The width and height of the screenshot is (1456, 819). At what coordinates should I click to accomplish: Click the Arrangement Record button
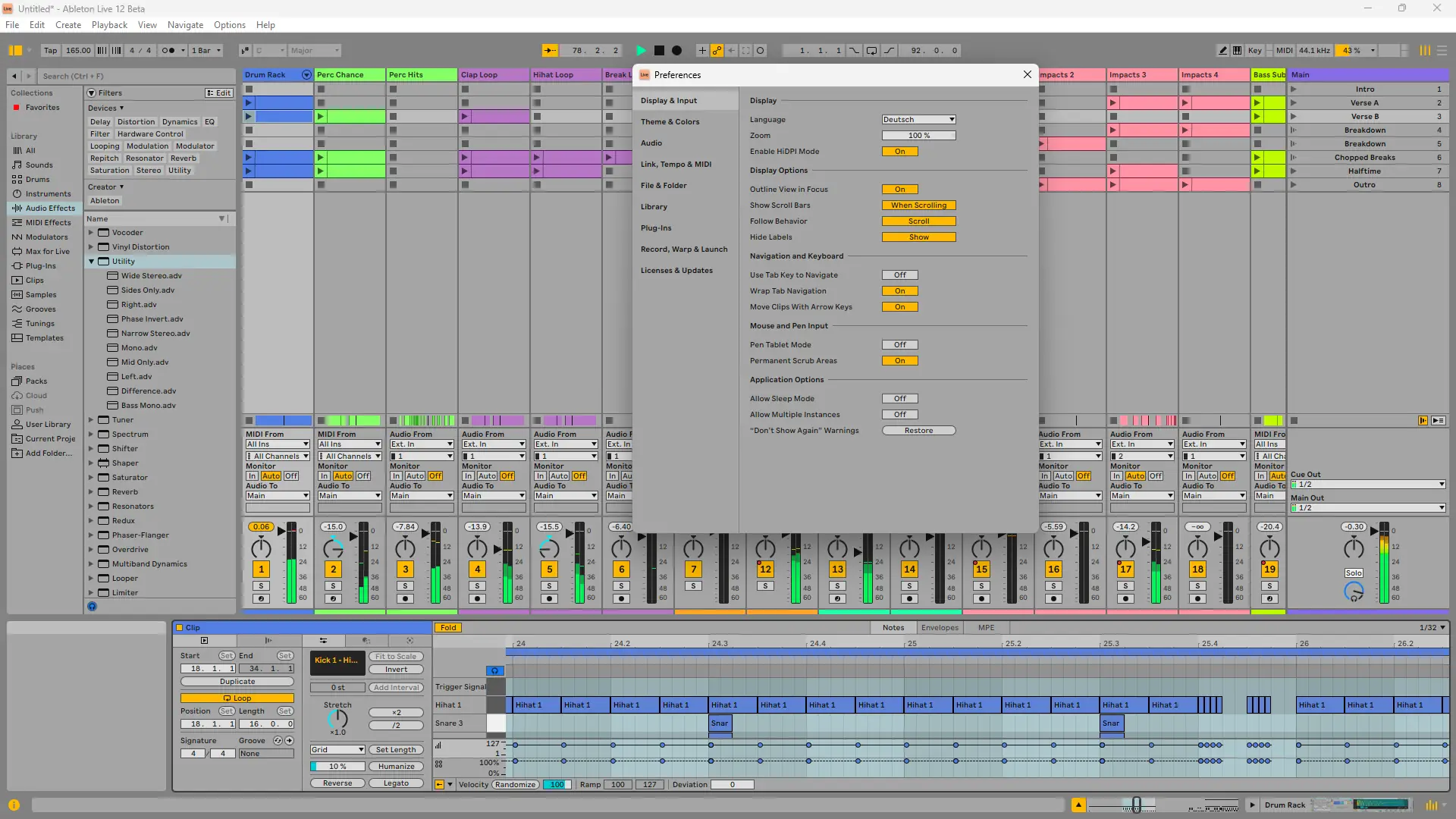[x=676, y=51]
